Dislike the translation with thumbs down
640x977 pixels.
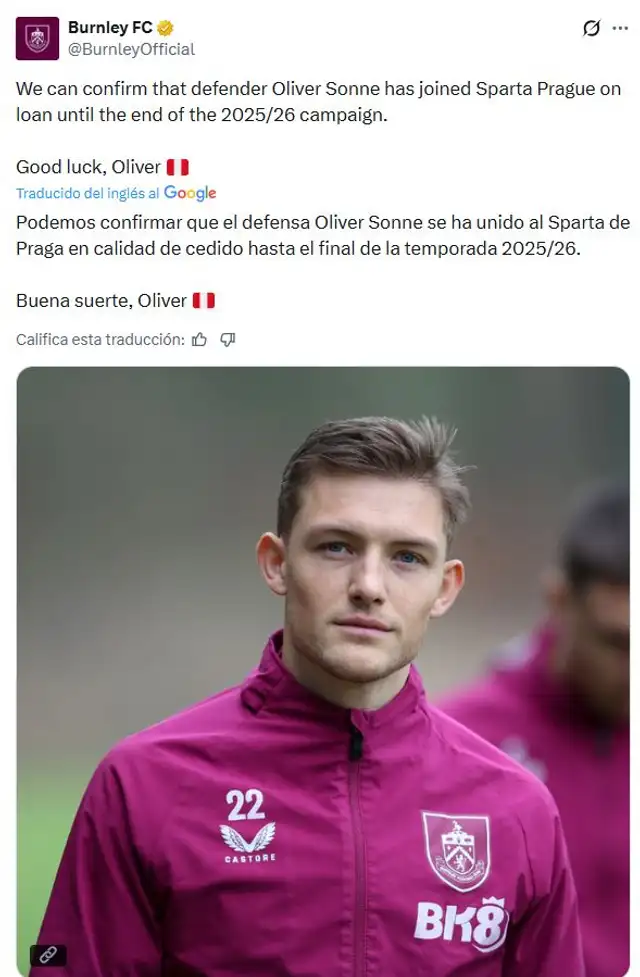pos(227,340)
